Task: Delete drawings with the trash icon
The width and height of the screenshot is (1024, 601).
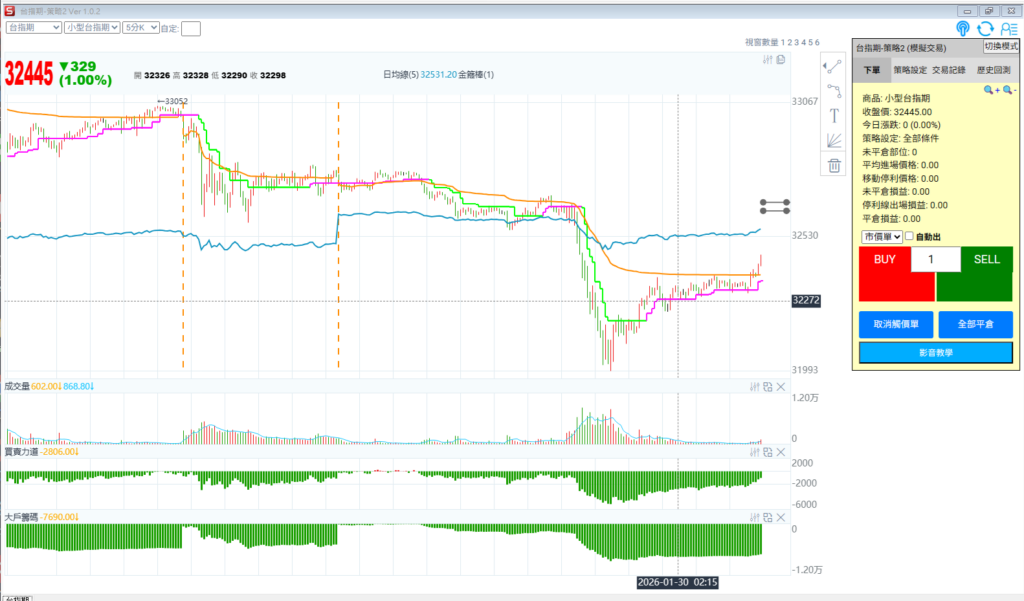Action: tap(833, 166)
